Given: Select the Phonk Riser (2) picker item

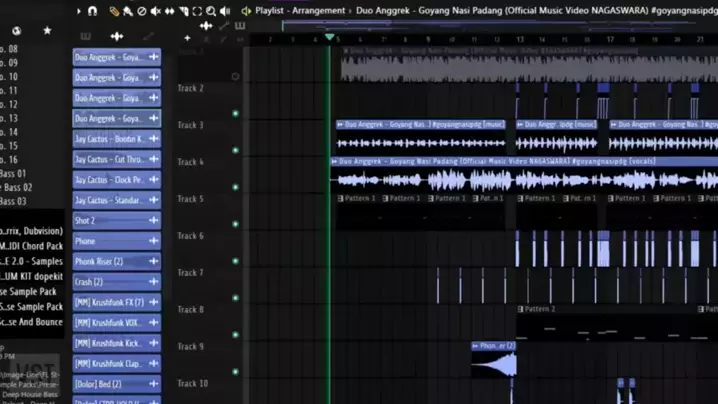Looking at the screenshot, I should tap(109, 262).
